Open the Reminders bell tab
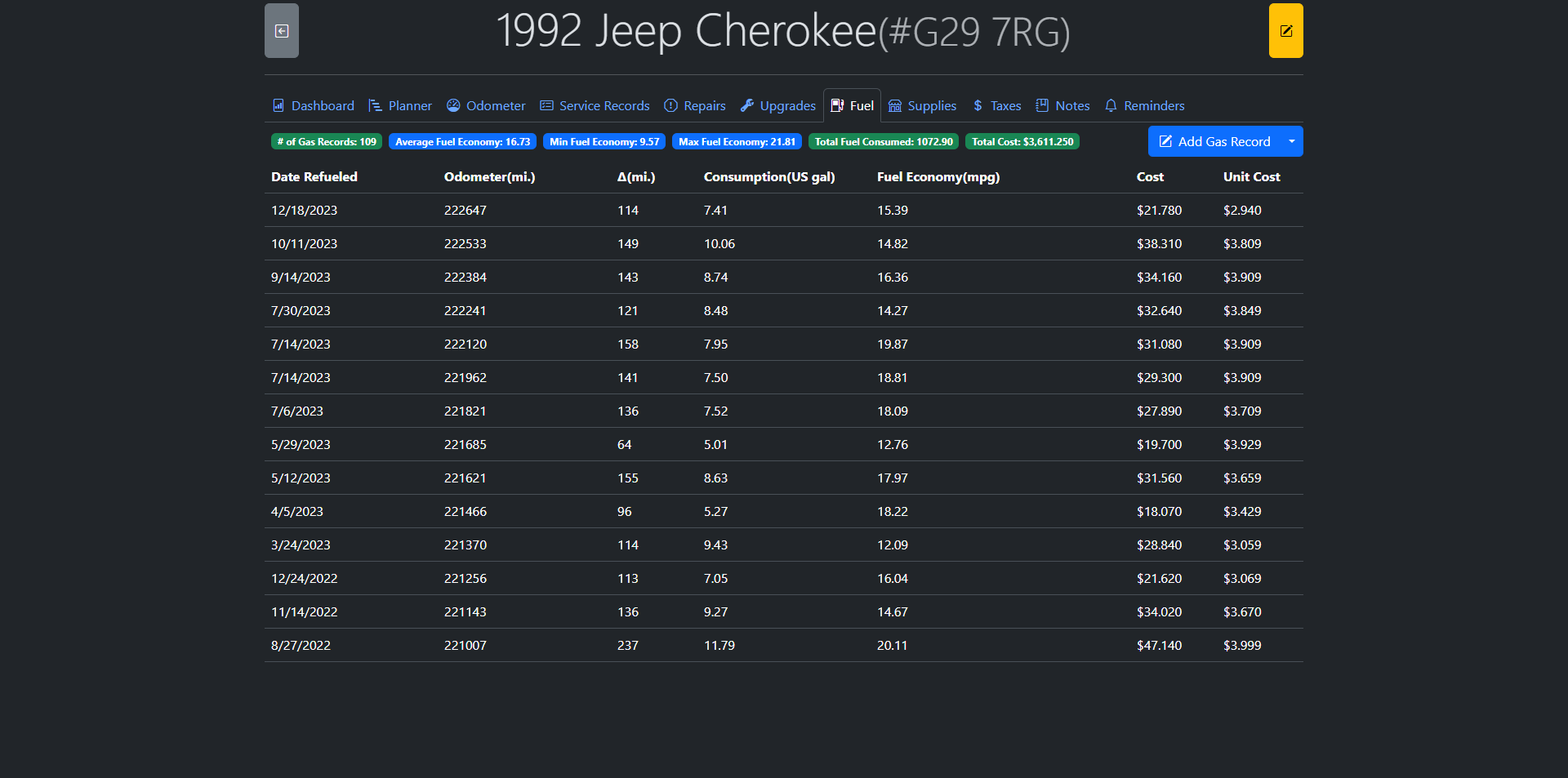1568x778 pixels. [x=1144, y=106]
